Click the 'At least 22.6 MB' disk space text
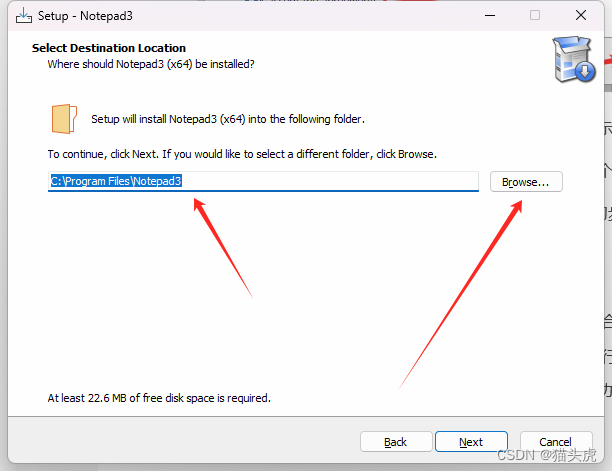Image resolution: width=612 pixels, height=471 pixels. 159,398
